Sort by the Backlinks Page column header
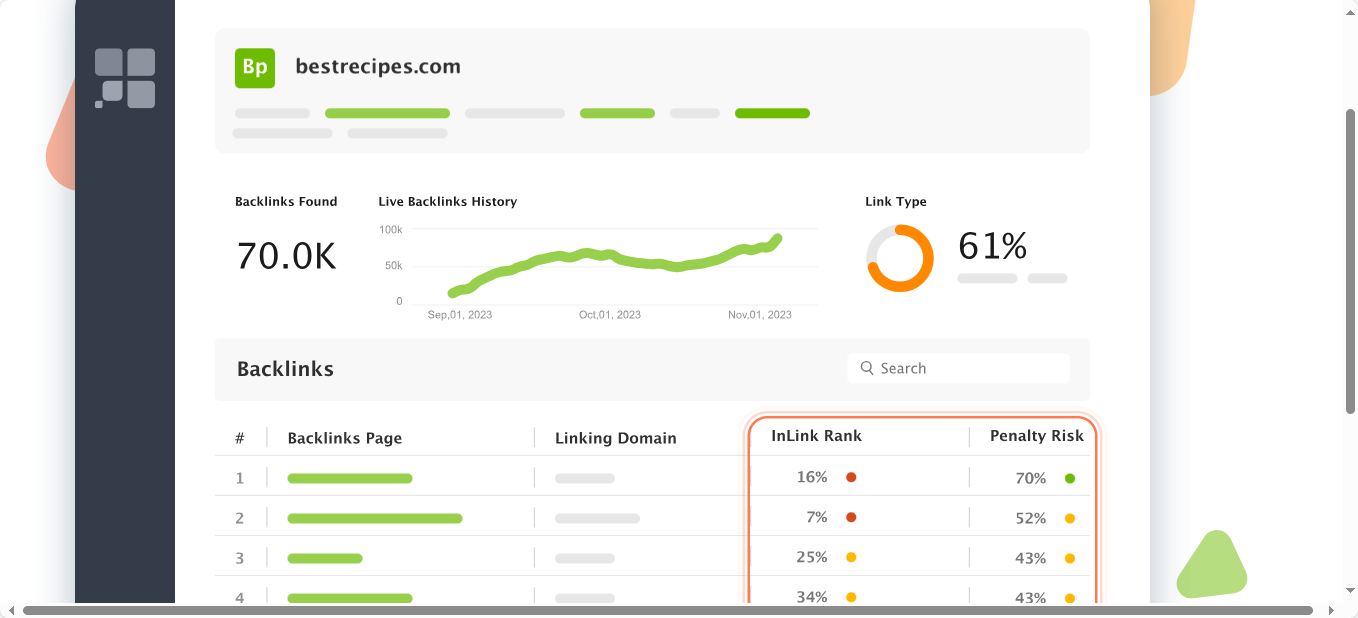1358x618 pixels. pos(345,438)
